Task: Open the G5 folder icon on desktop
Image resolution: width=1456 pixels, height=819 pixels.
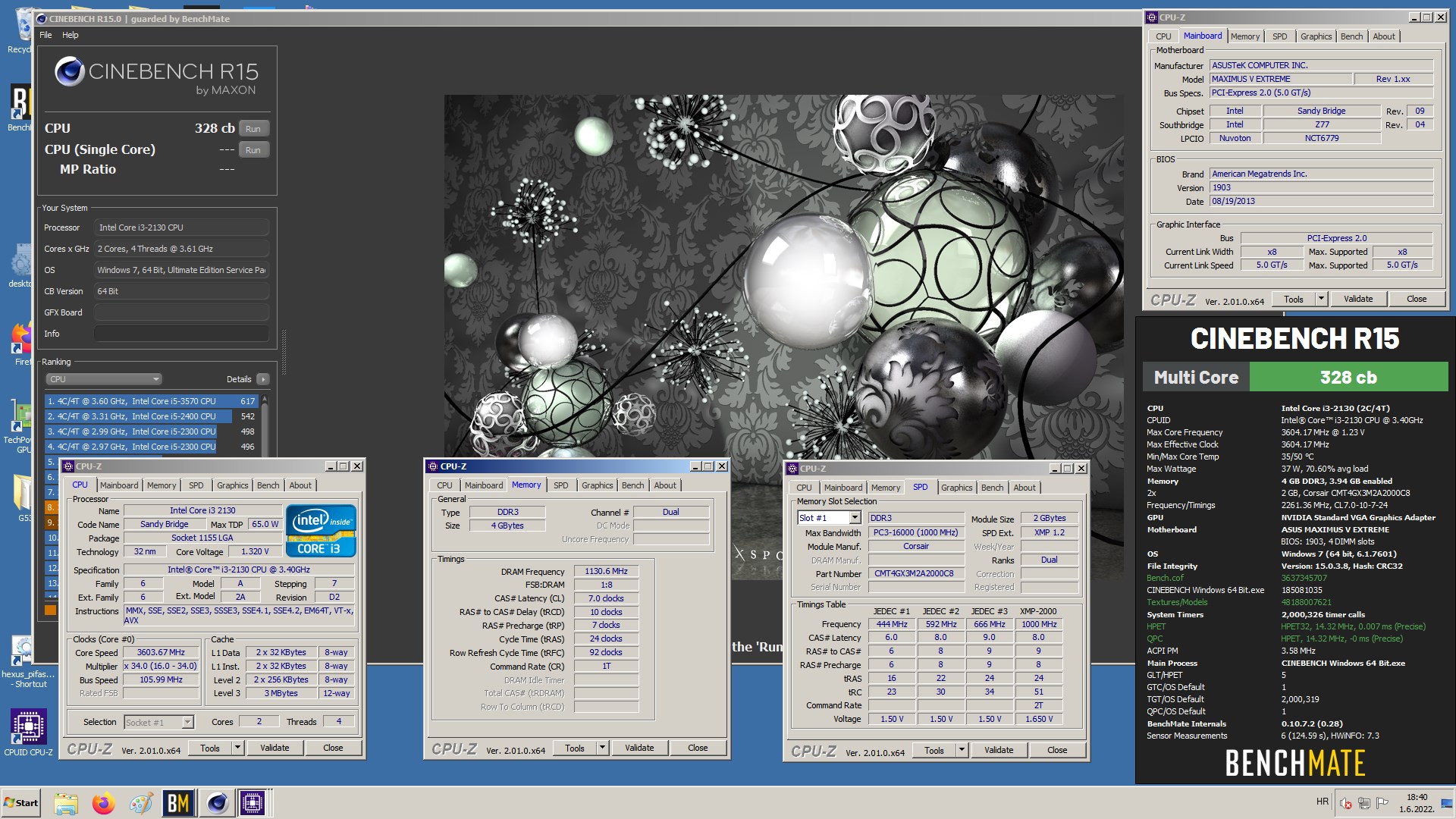Action: 23,499
